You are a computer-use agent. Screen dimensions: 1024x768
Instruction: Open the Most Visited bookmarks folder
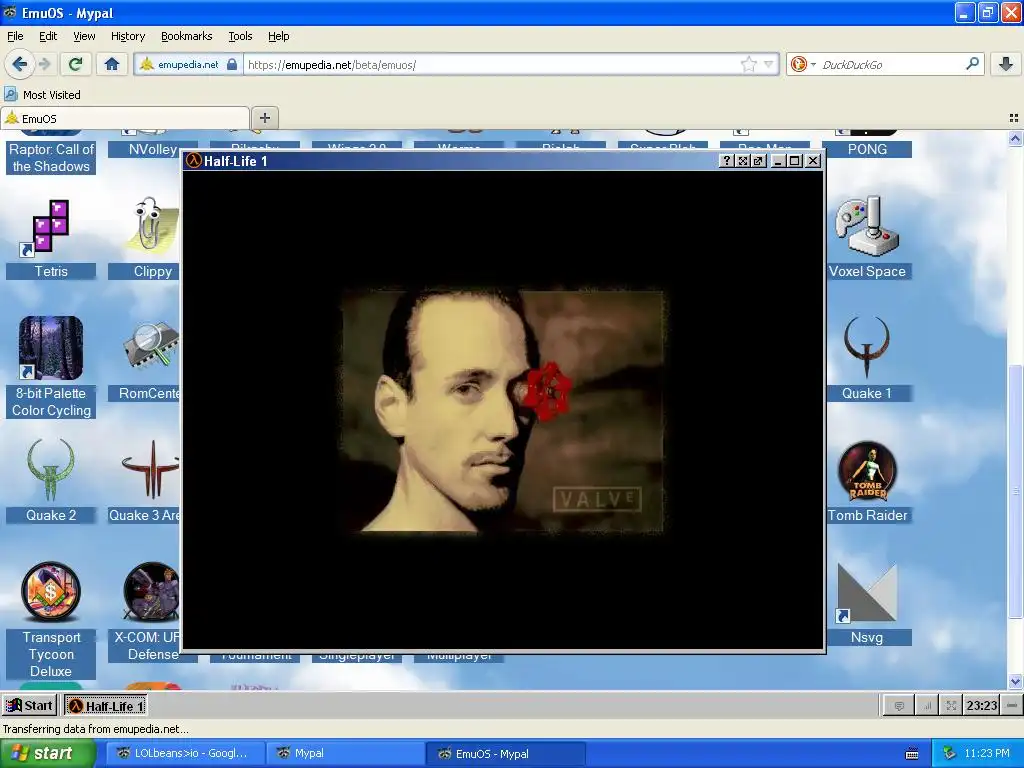[43, 95]
